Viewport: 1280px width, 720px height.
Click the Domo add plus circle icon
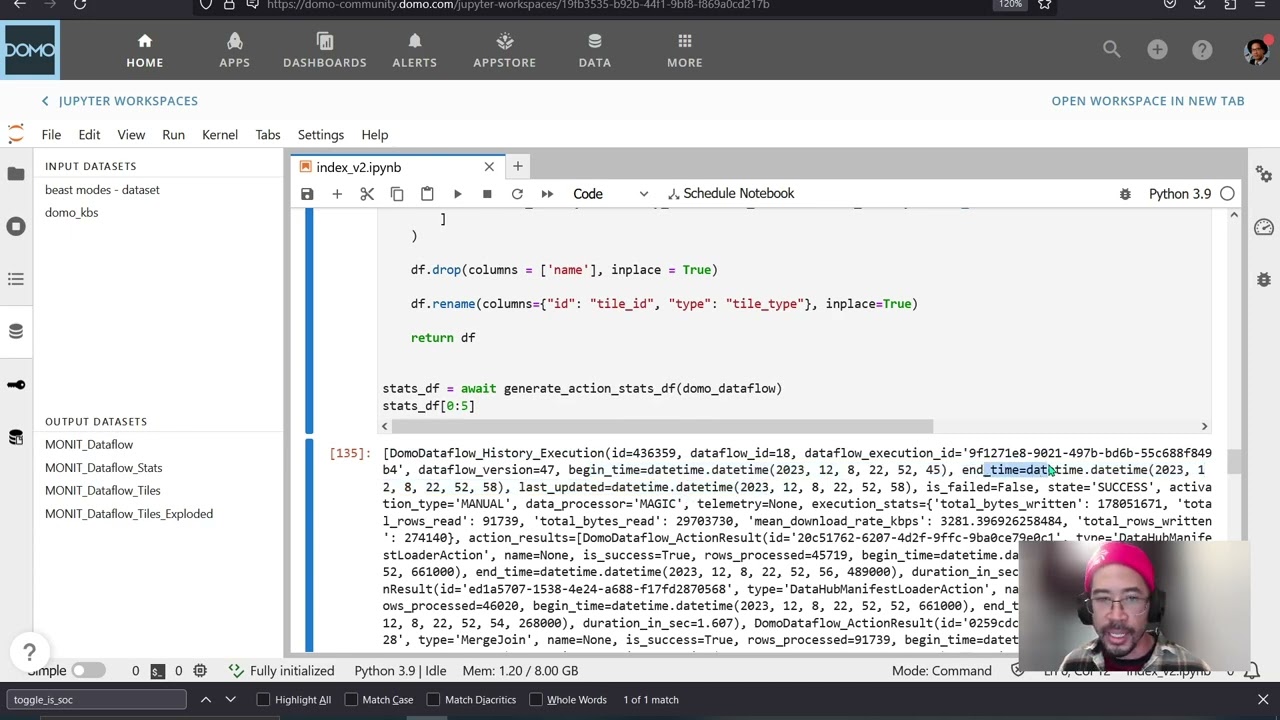pos(1157,49)
